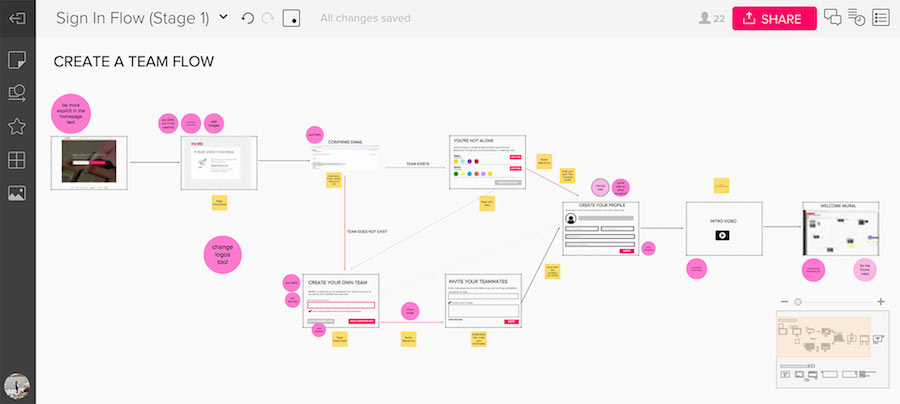Open the outline list panel

click(x=881, y=17)
